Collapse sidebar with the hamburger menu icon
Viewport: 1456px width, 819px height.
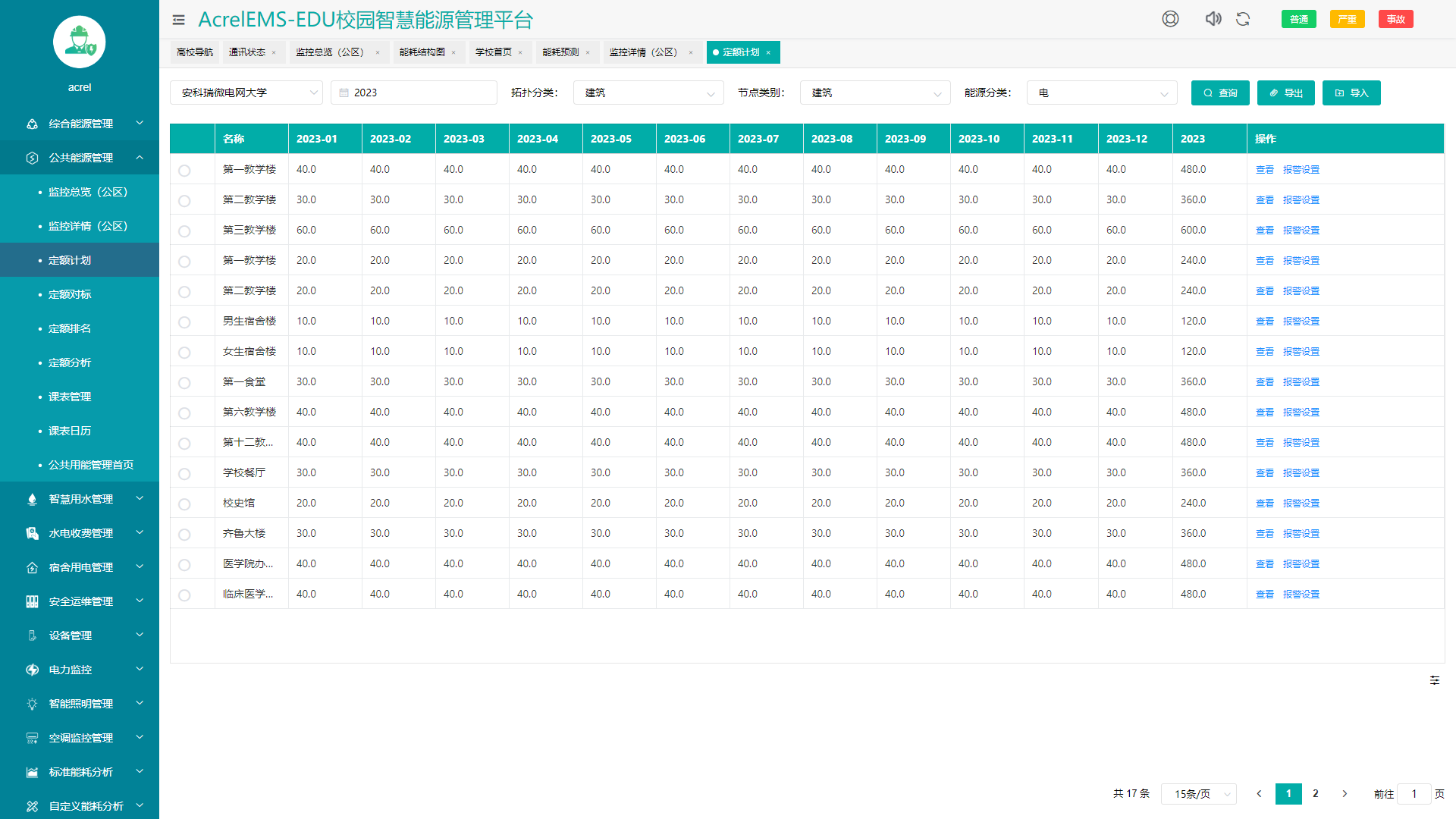point(178,20)
